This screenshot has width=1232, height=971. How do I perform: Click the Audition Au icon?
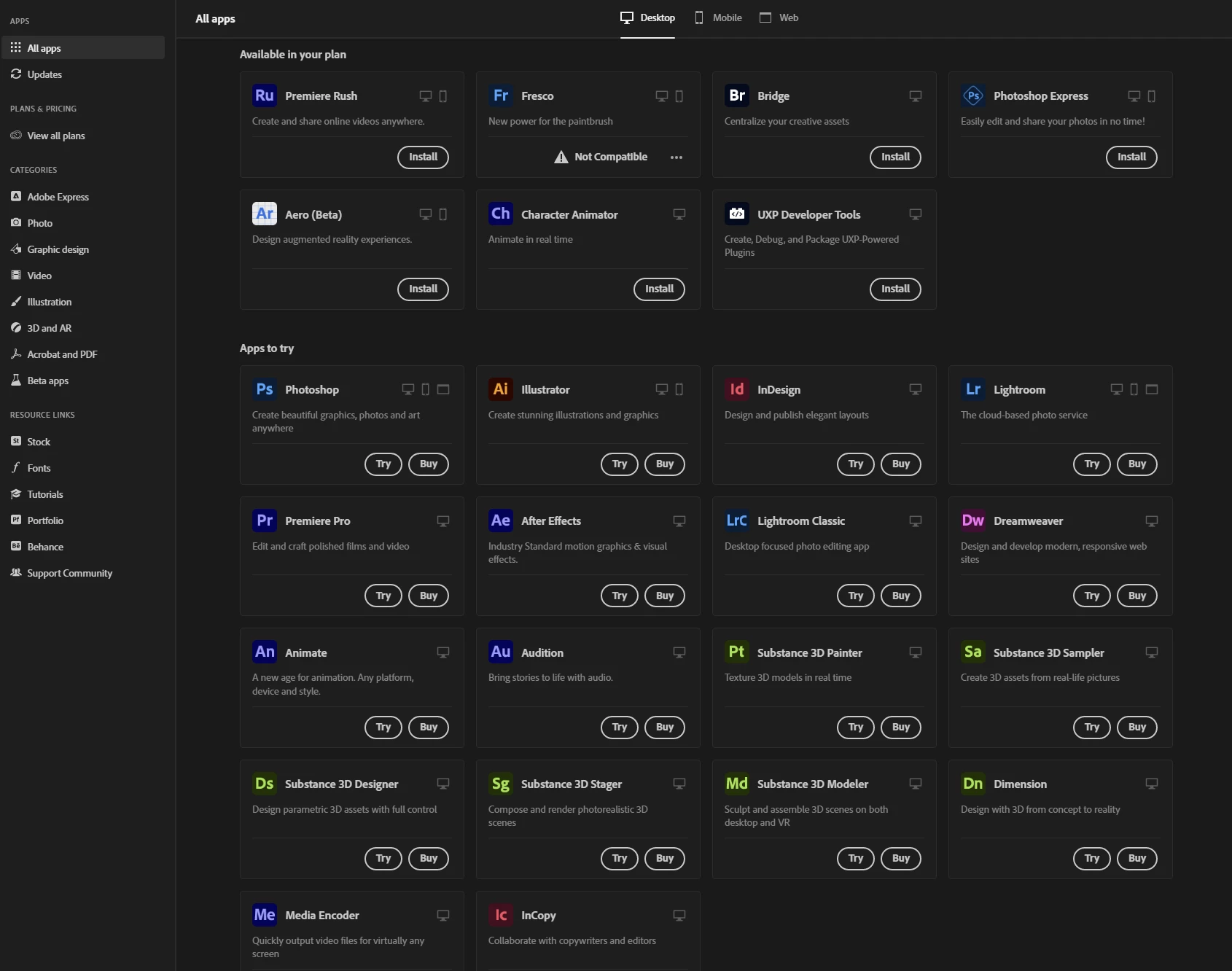501,652
